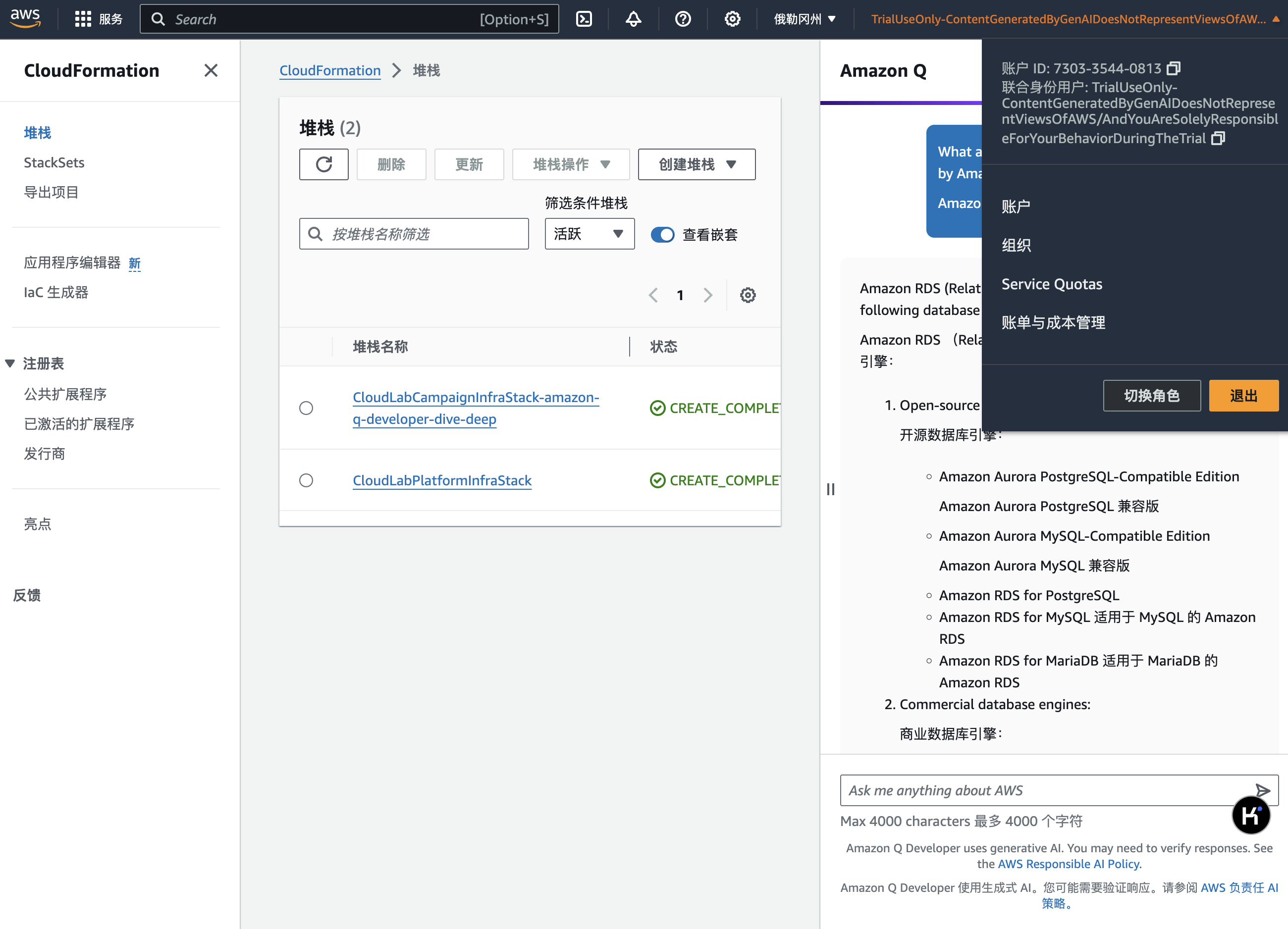This screenshot has height=929, width=1288.
Task: Open CloudLabCampaignInfraStack-amazon-q-developer-dive-deep link
Action: [x=476, y=408]
